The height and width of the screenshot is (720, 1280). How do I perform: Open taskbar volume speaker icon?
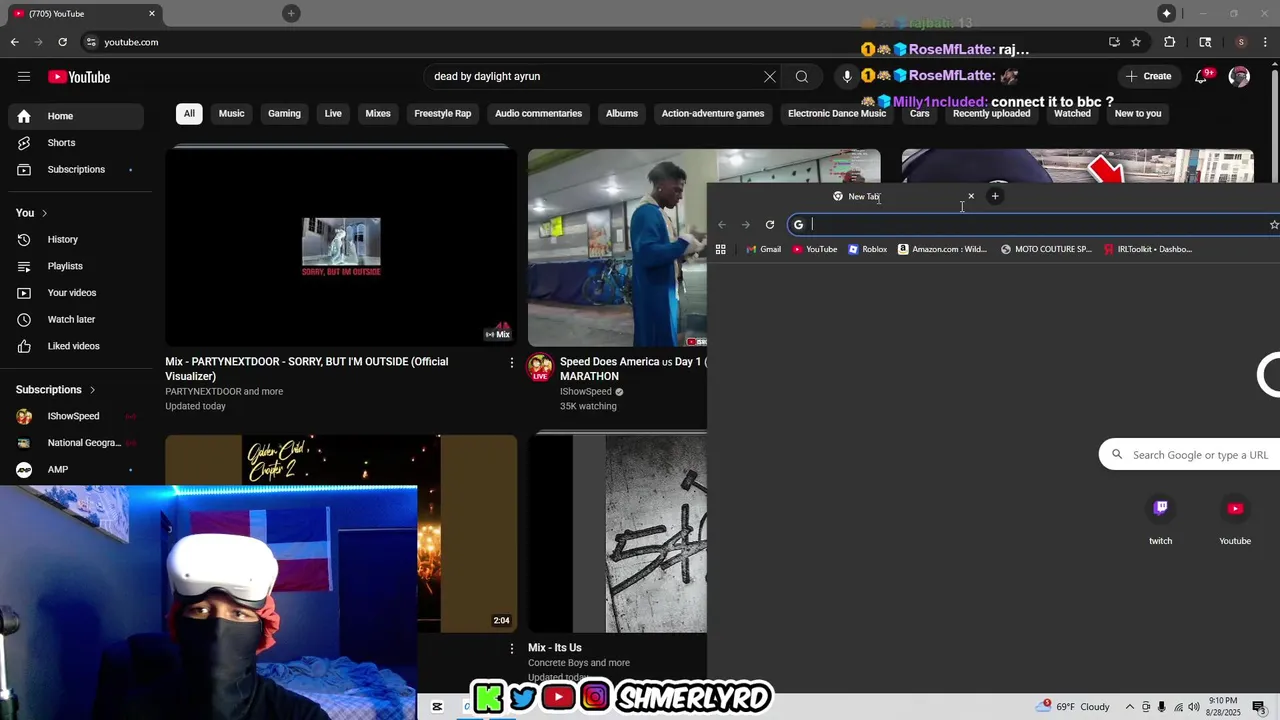tap(1195, 707)
